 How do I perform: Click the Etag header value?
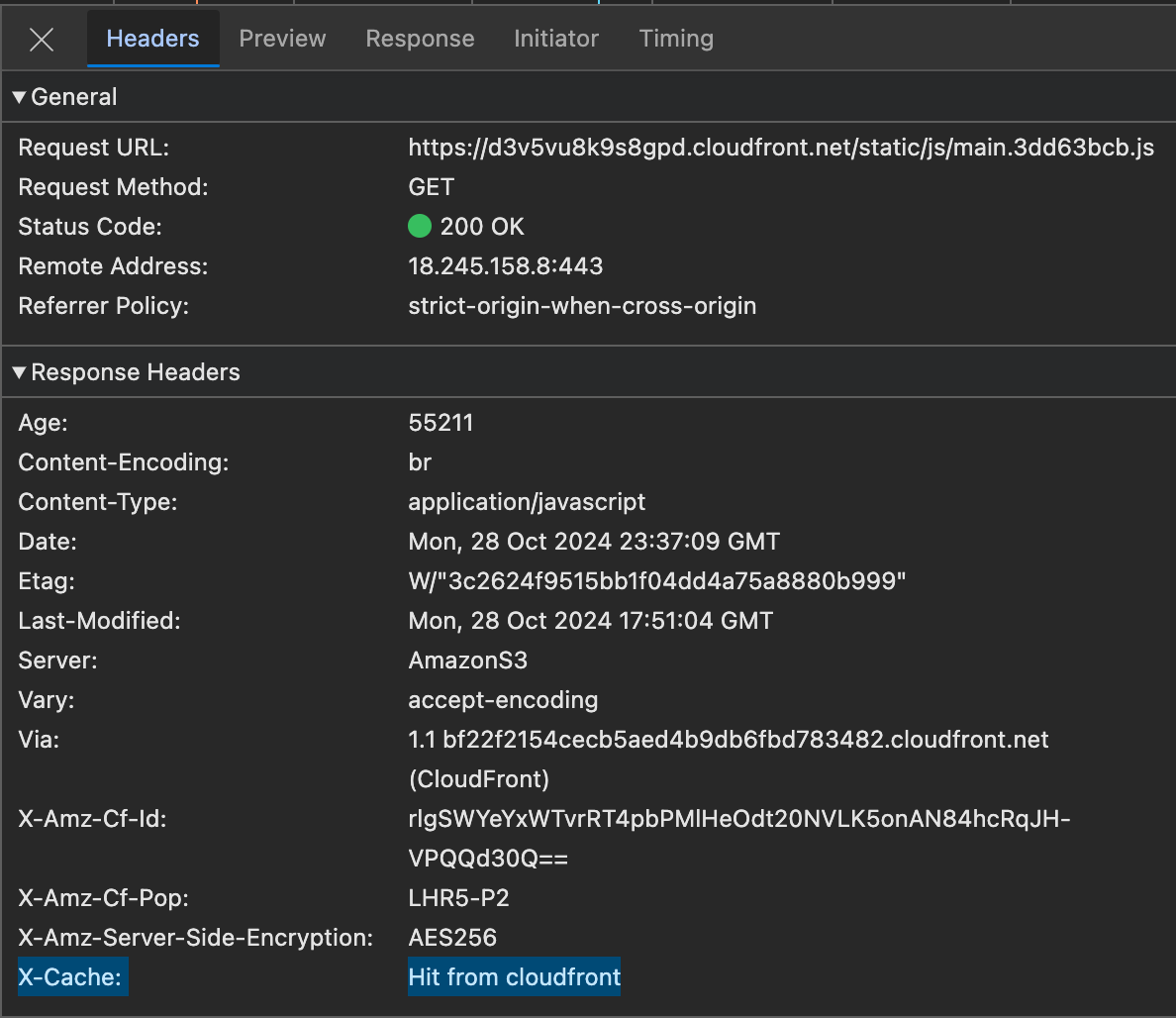coord(656,581)
